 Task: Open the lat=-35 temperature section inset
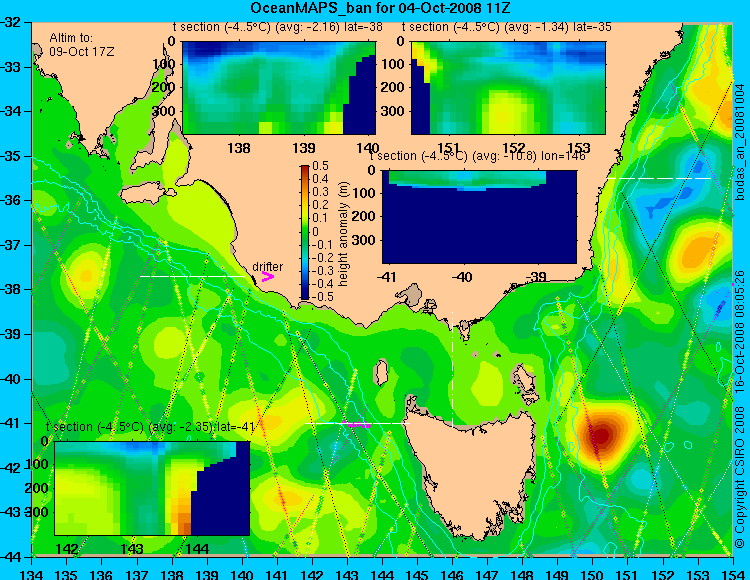pyautogui.click(x=508, y=88)
